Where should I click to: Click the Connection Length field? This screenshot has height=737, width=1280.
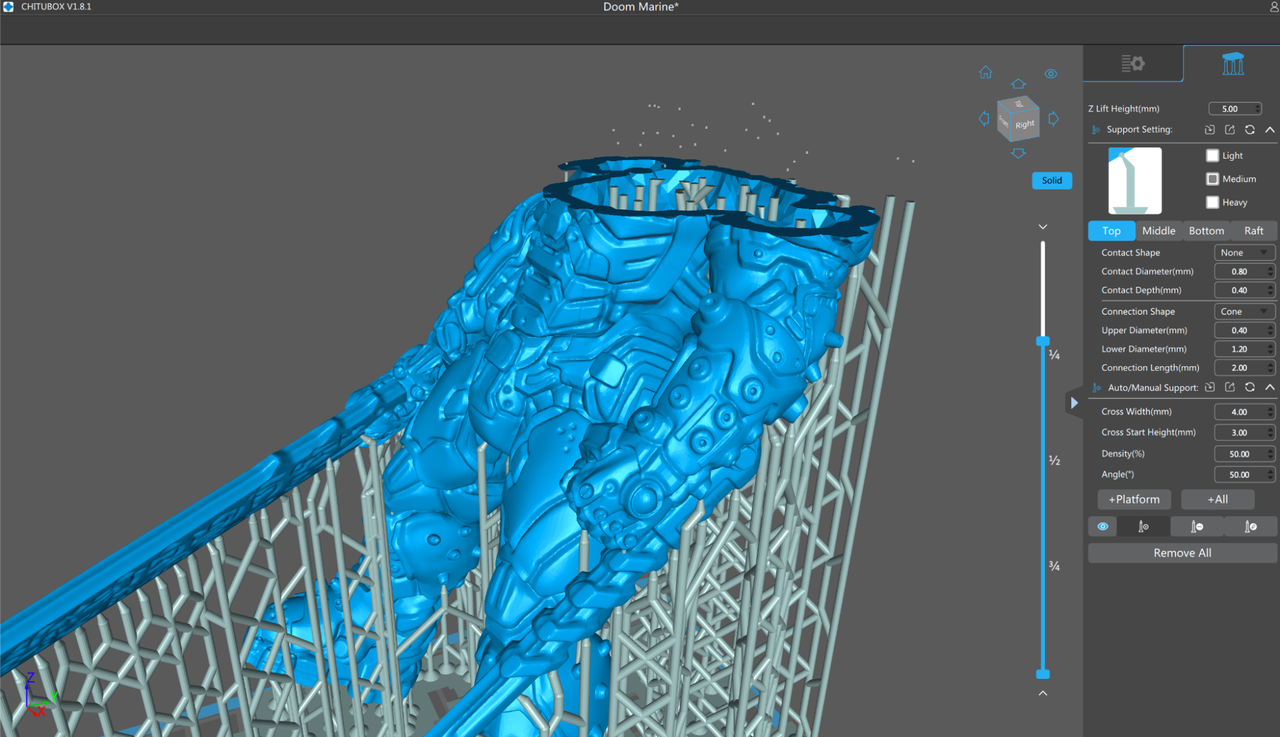[x=1244, y=368]
